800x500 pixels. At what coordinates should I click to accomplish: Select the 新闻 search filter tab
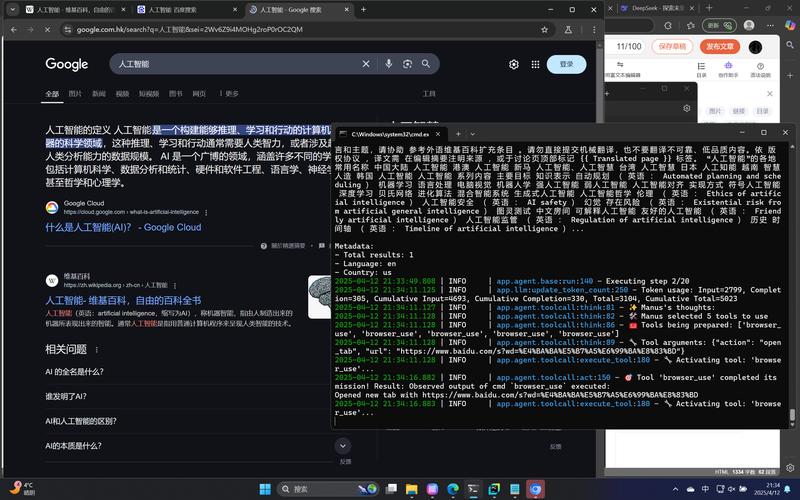coord(98,93)
